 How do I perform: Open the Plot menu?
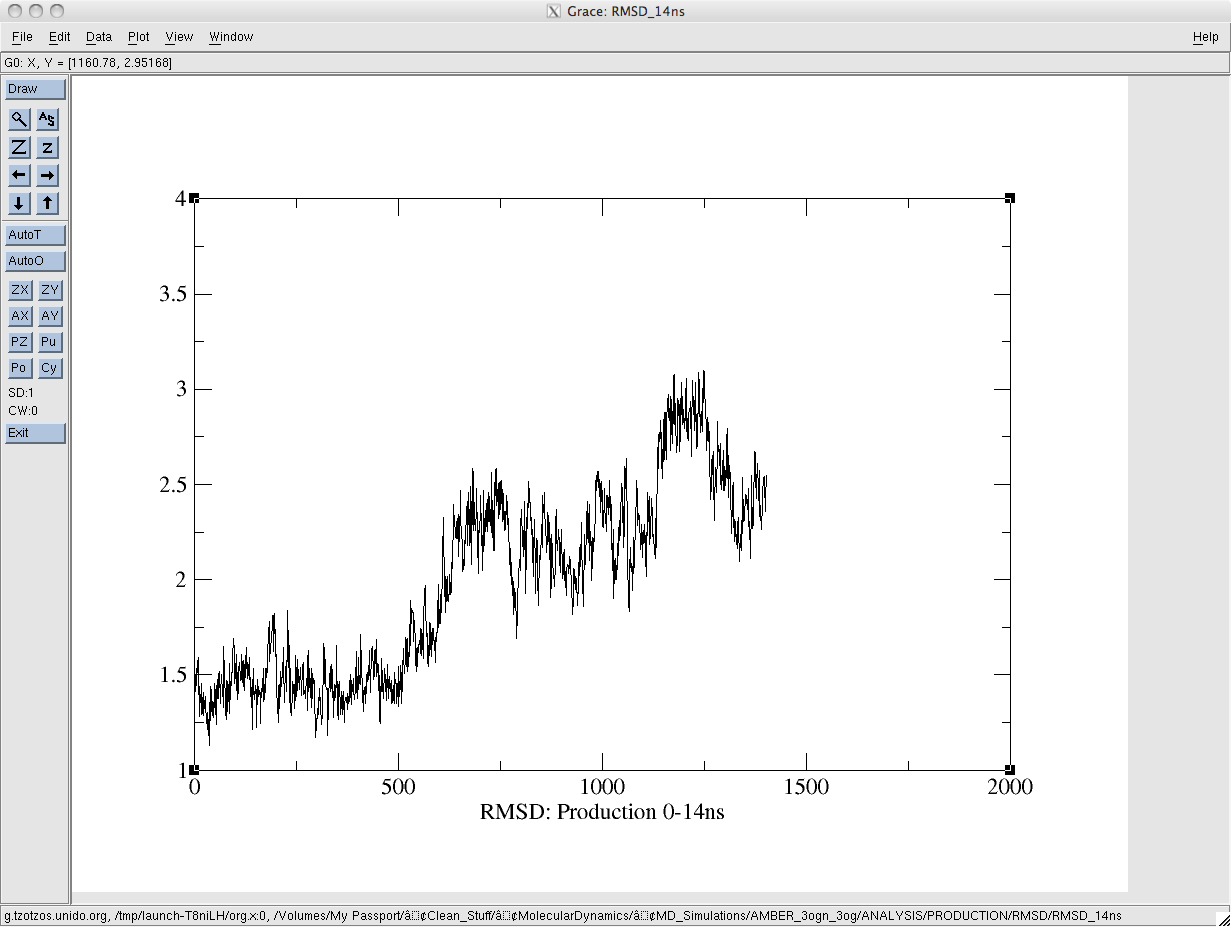(138, 37)
